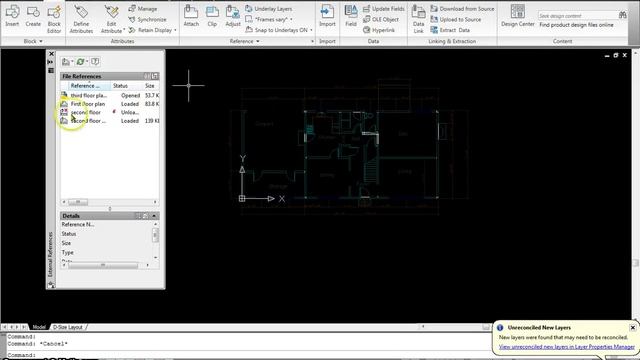Close the Unreconciled New Layers notification
640x360 pixels.
pos(632,327)
